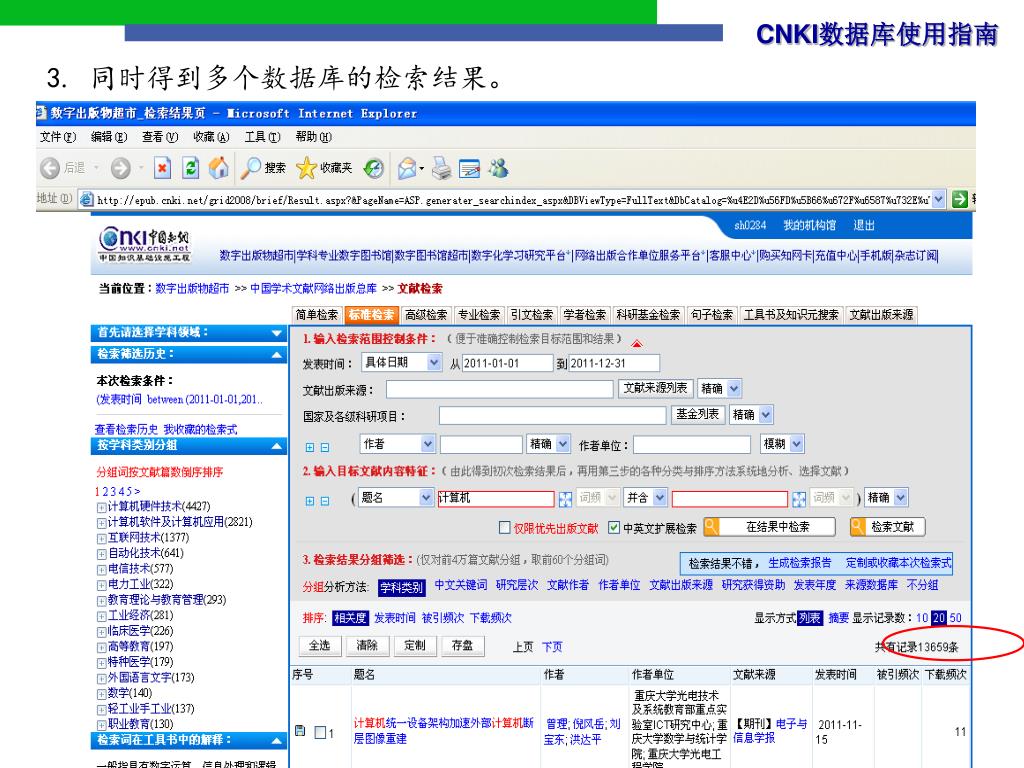1024x768 pixels.
Task: Open the 文件(F) menu
Action: [x=57, y=136]
